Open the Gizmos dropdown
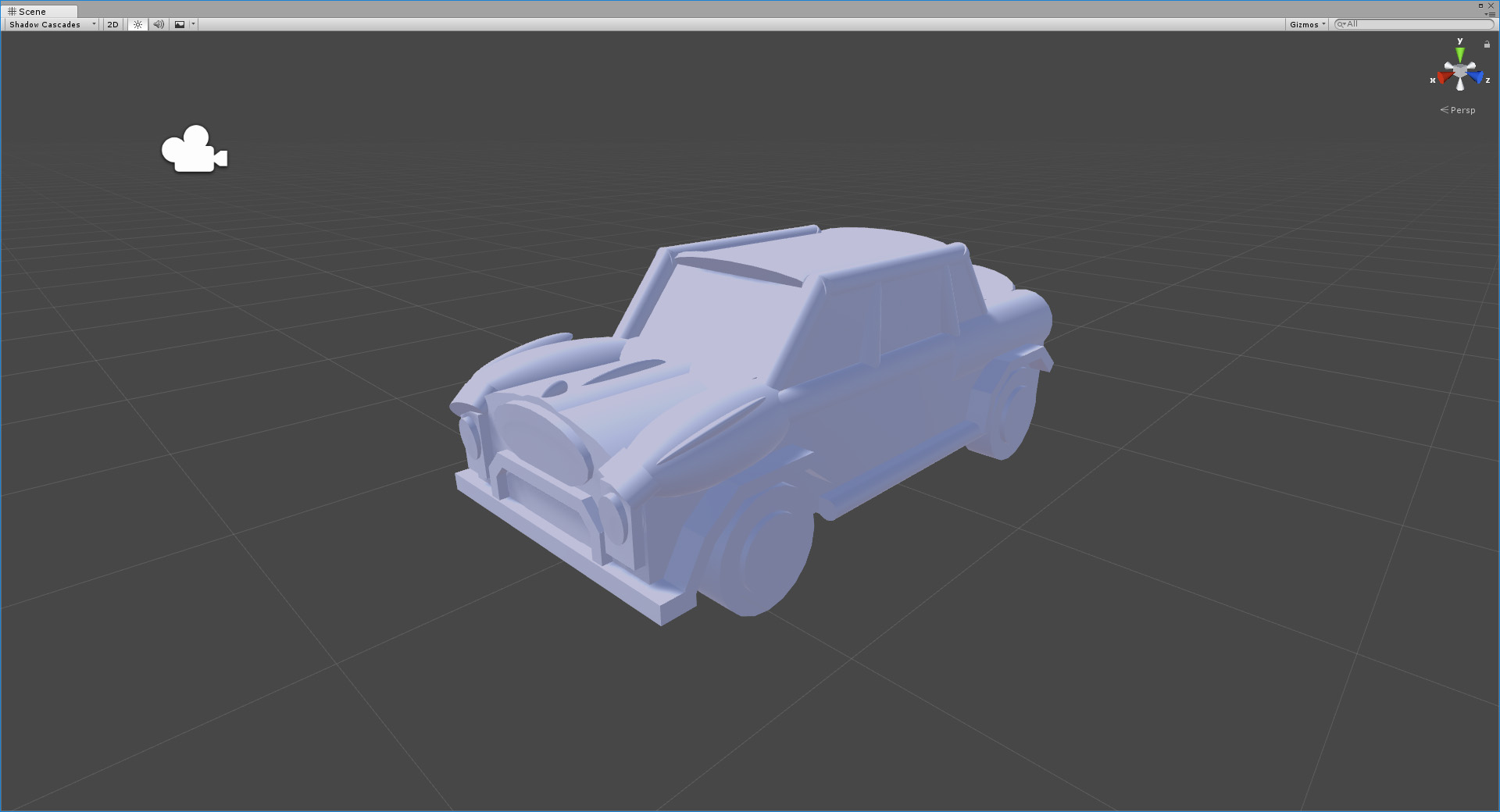The width and height of the screenshot is (1500, 812). tap(1305, 24)
